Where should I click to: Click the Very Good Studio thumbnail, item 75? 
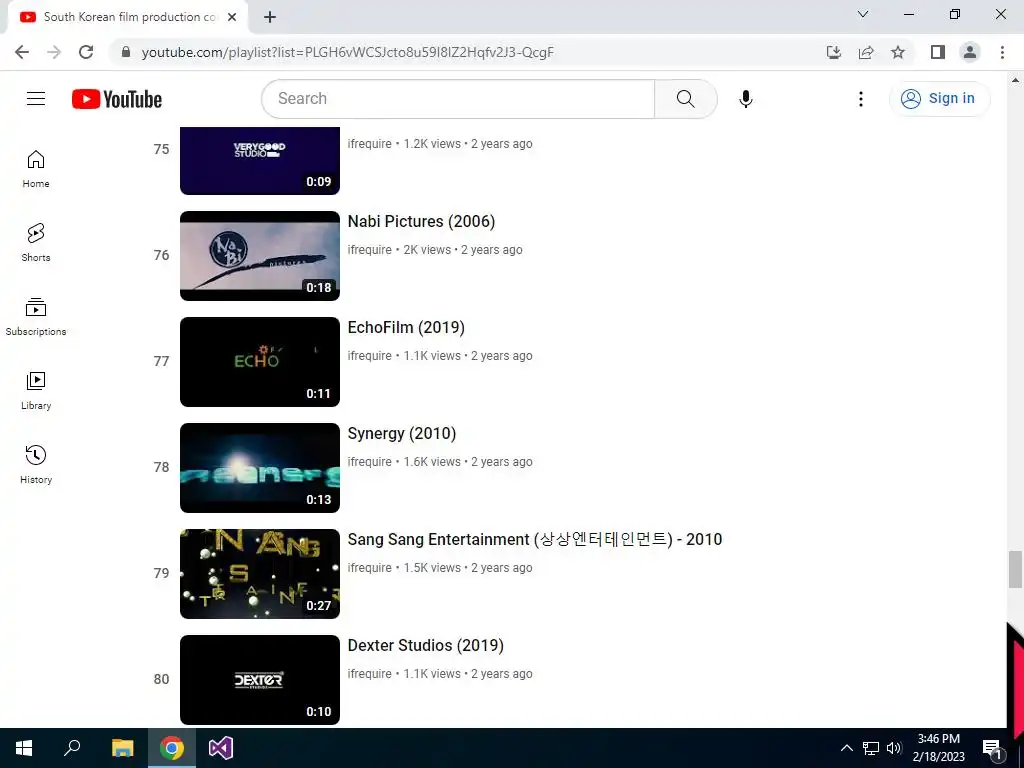tap(260, 161)
